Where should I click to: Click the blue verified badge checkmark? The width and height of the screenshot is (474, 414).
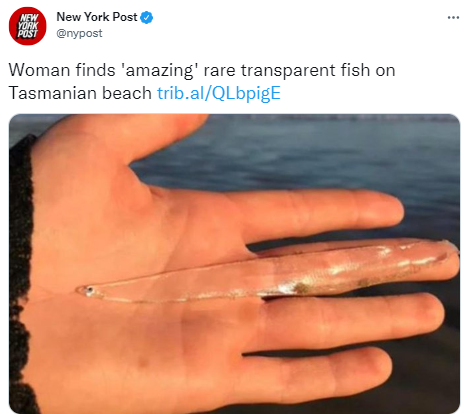pos(147,17)
